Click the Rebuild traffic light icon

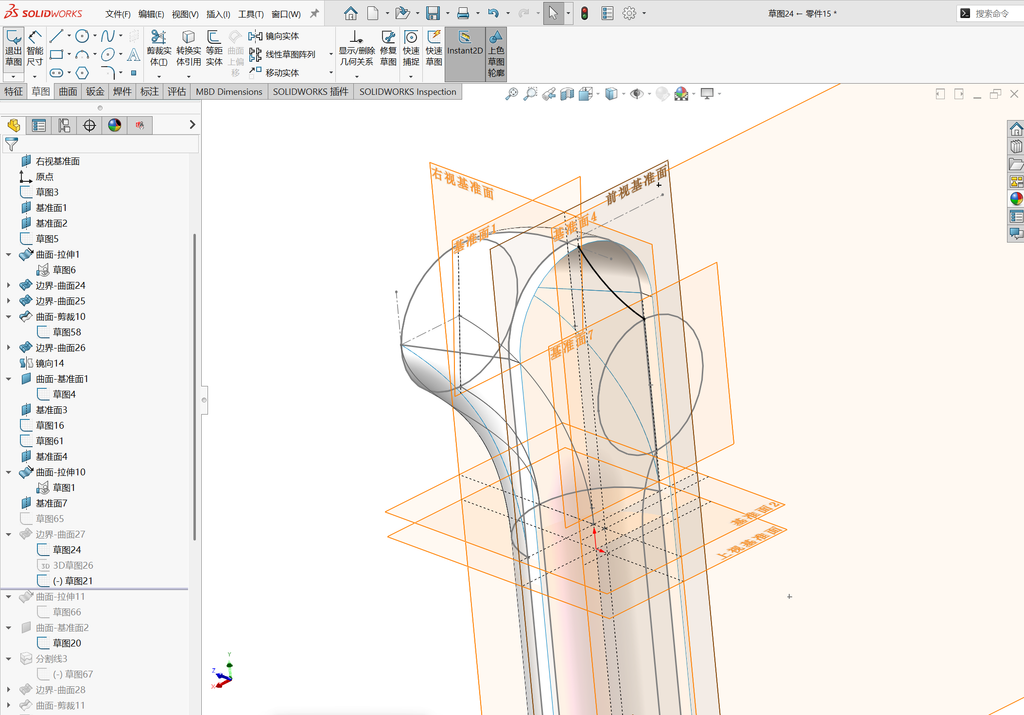584,13
